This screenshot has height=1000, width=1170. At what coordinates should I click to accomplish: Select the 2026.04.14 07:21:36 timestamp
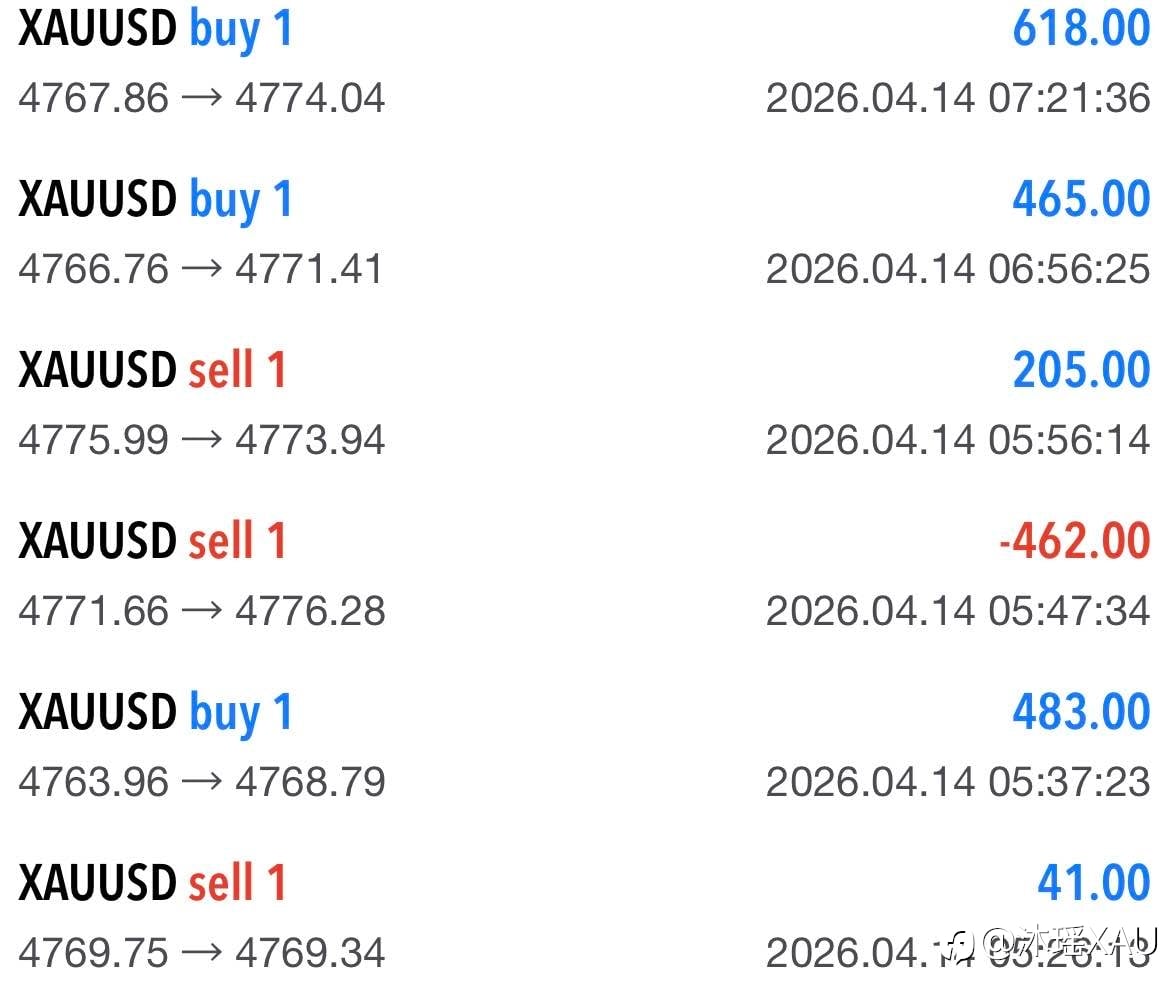[958, 98]
